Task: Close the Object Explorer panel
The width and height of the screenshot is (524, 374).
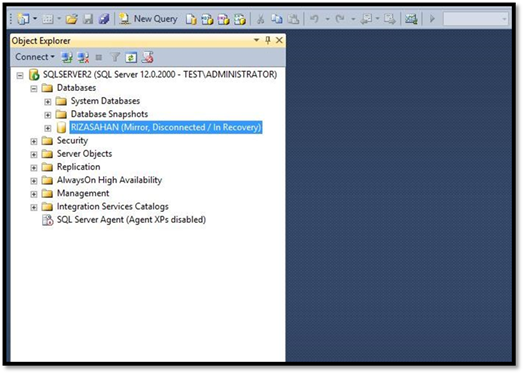Action: [279, 40]
